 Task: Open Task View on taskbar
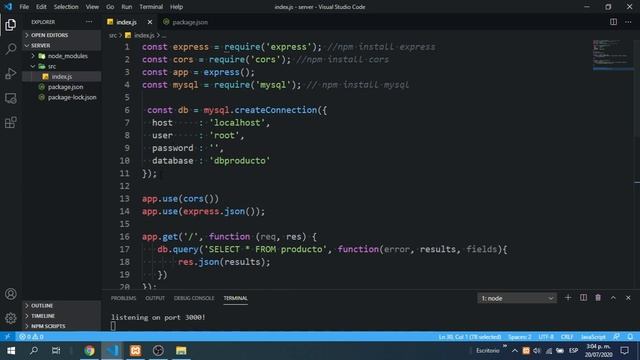[x=56, y=351]
